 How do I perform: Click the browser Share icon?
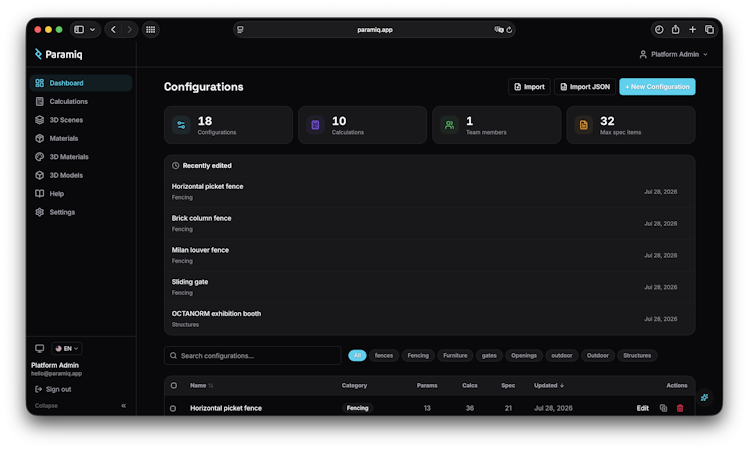tap(675, 30)
